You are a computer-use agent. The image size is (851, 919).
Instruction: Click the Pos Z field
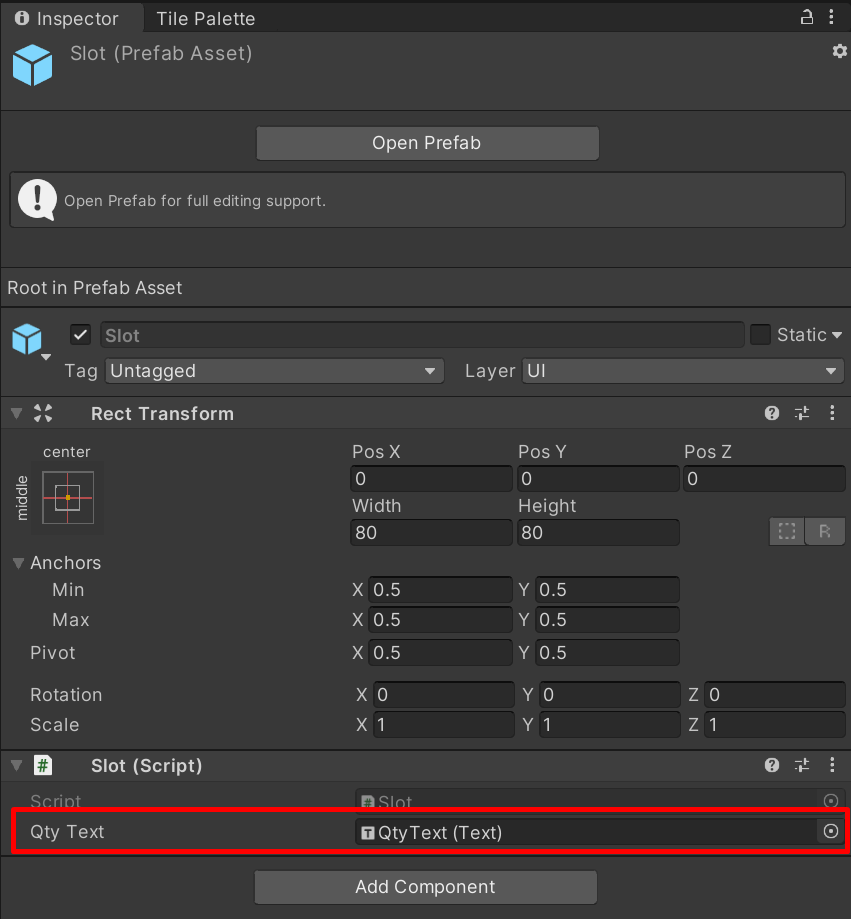tap(764, 479)
